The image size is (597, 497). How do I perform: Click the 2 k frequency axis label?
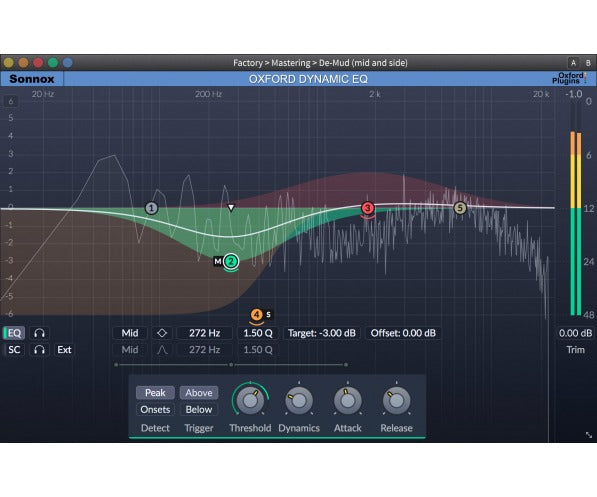pos(374,94)
